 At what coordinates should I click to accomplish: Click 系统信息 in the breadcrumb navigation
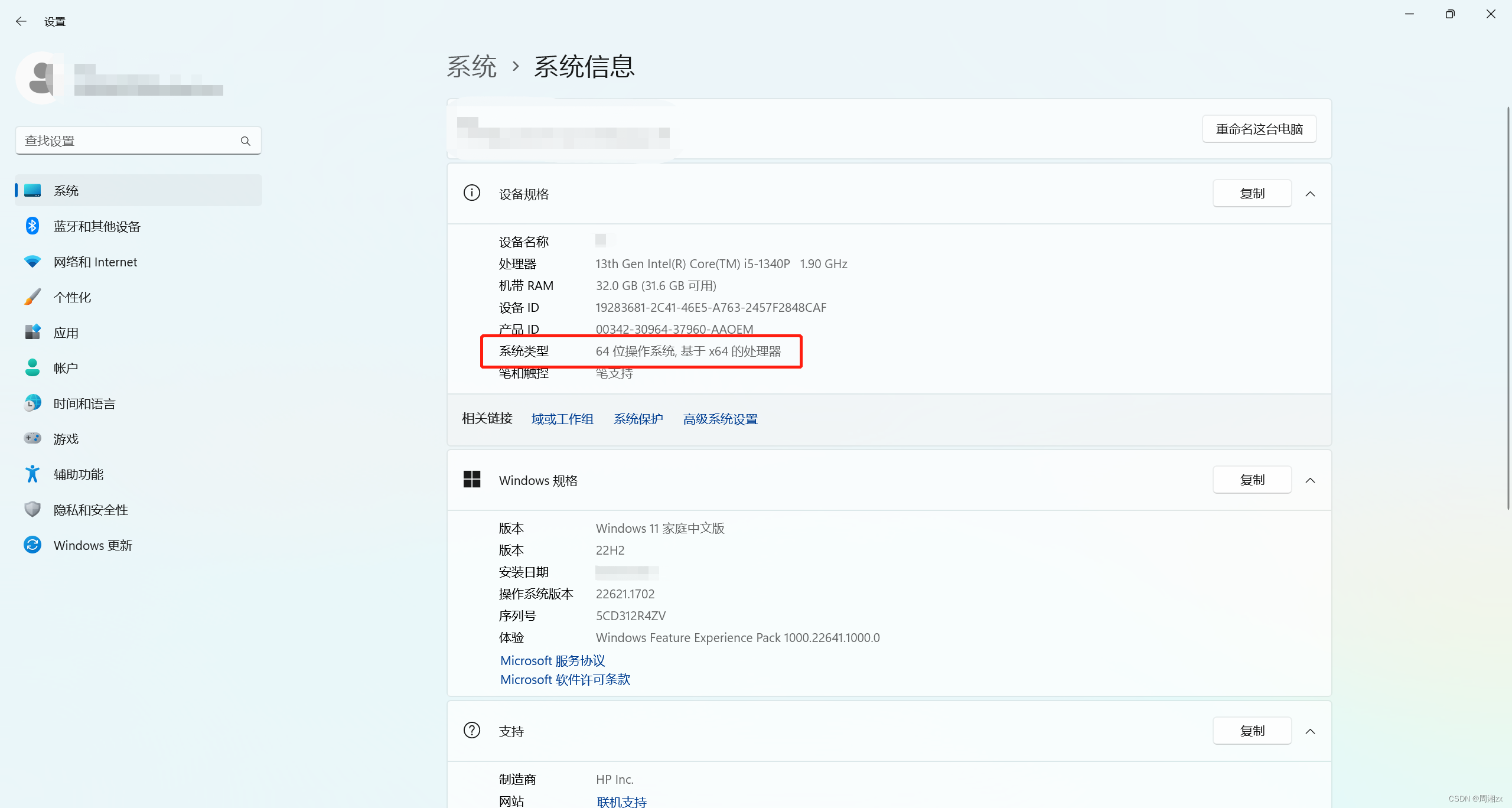584,67
